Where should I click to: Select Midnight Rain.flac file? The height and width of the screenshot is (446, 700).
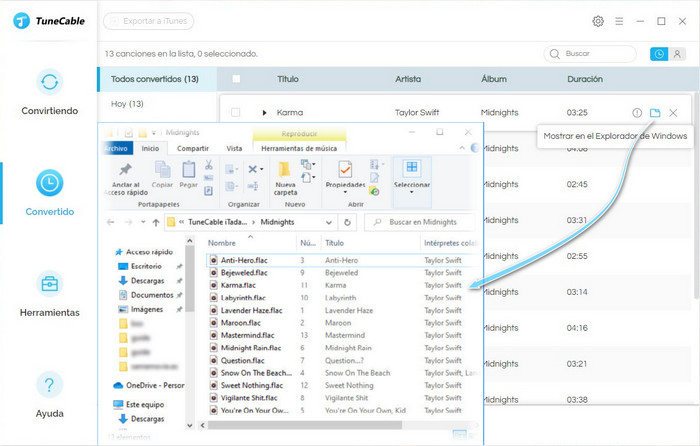point(251,348)
